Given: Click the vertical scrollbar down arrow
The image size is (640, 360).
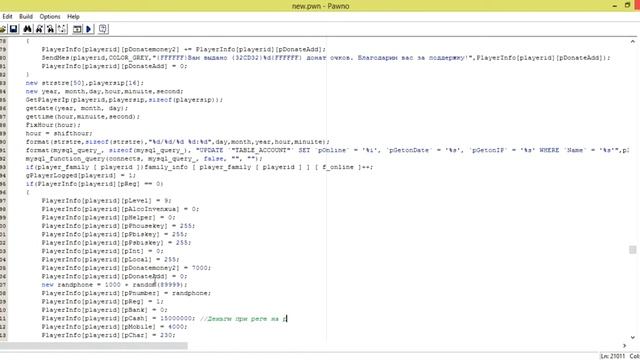Looking at the screenshot, I should pos(632,338).
